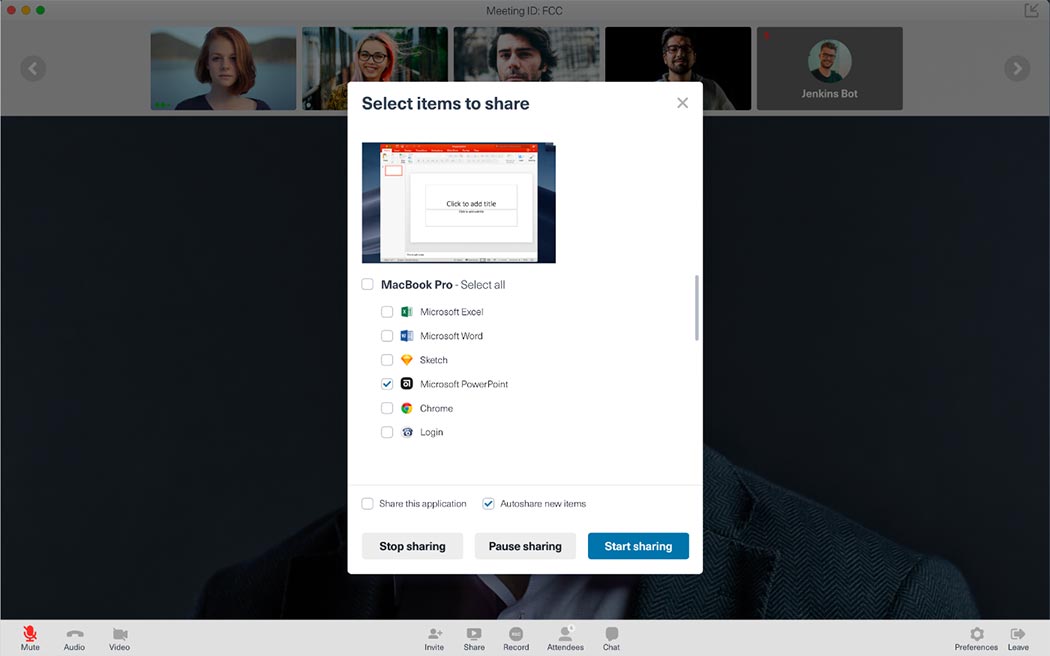Viewport: 1050px width, 656px height.
Task: Open the Invite people icon
Action: click(x=434, y=634)
